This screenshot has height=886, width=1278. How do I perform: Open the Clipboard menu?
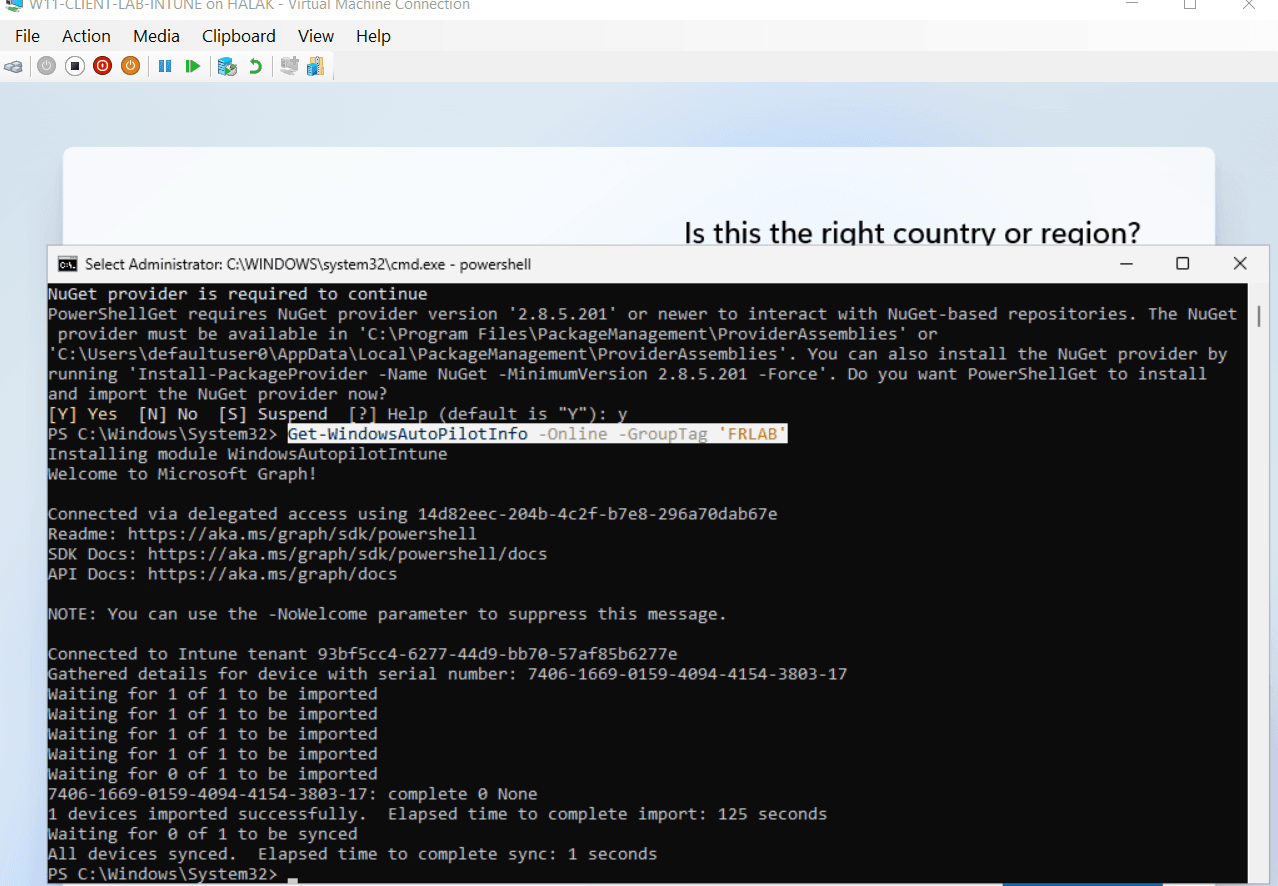(238, 36)
